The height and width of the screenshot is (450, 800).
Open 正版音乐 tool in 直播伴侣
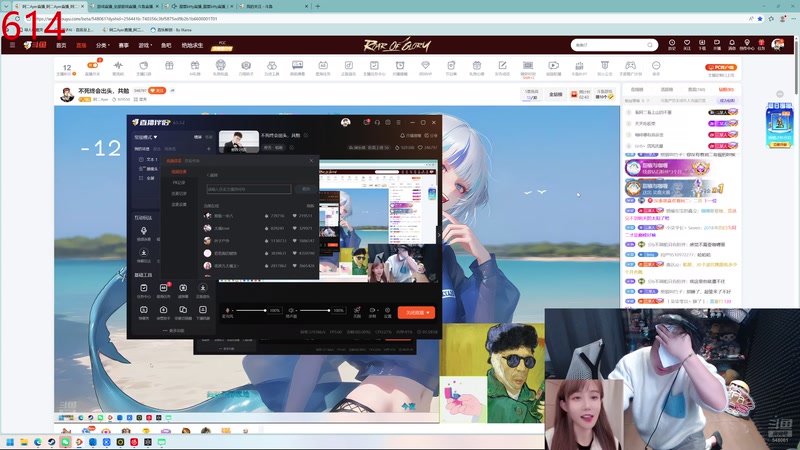click(203, 291)
